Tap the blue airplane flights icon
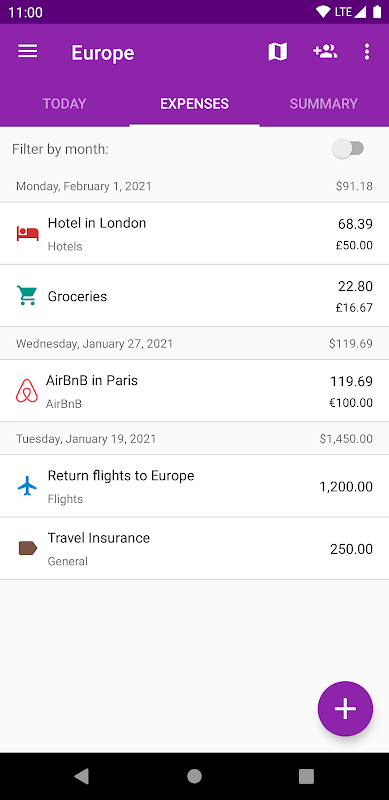Viewport: 389px width, 800px height. (x=28, y=486)
